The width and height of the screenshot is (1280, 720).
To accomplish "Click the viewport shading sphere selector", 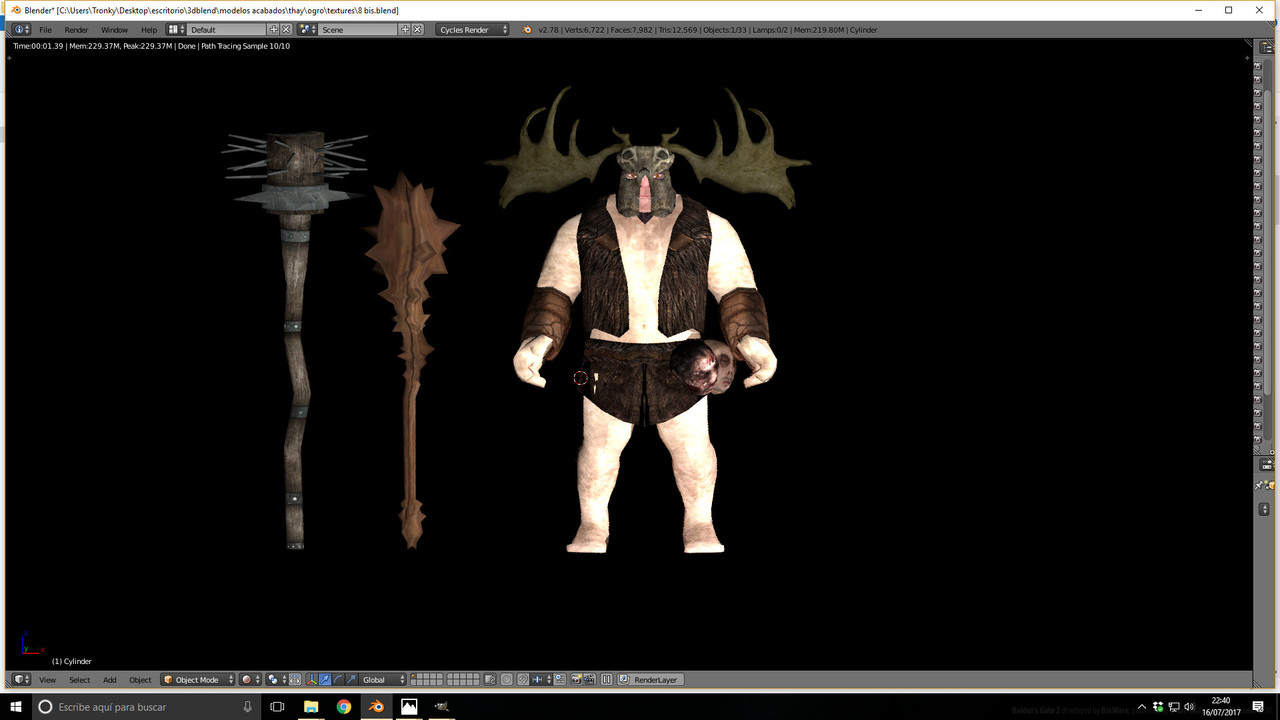I will pos(251,680).
